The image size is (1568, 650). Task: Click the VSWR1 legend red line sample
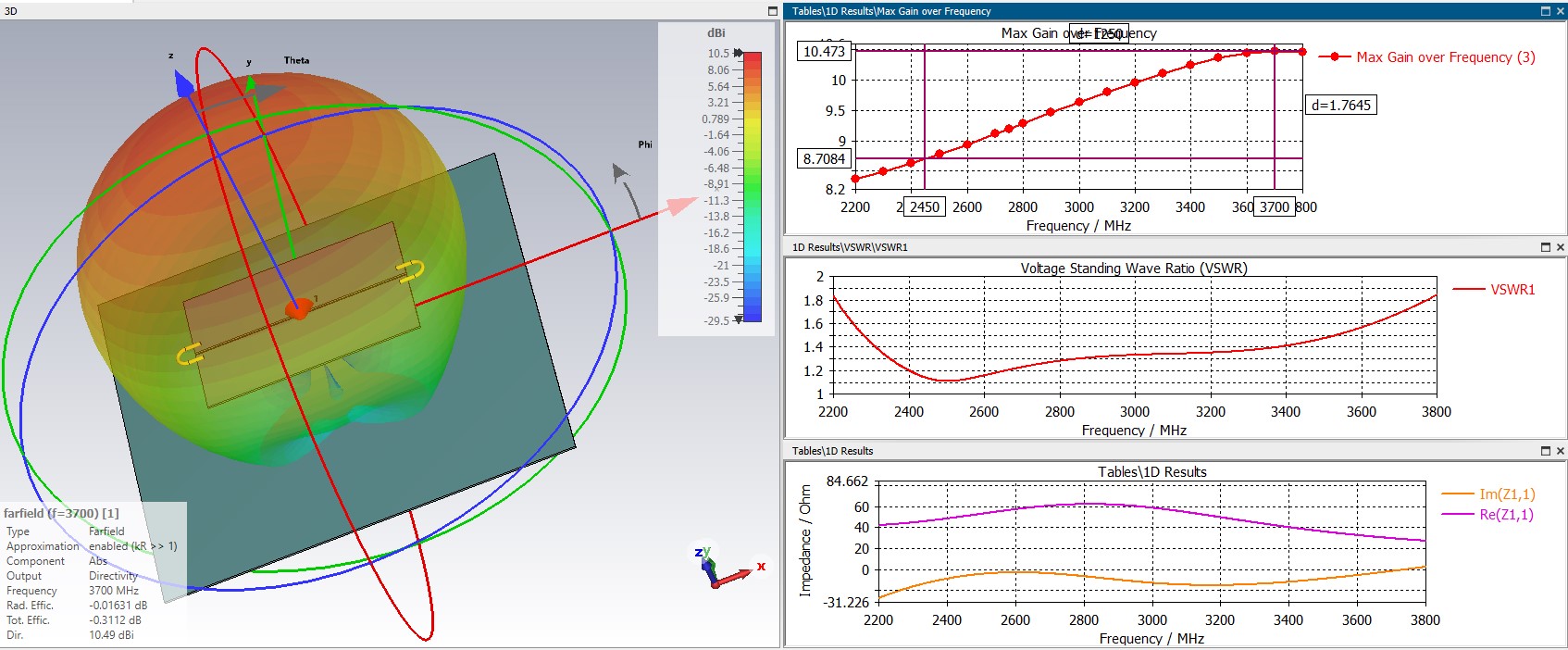pyautogui.click(x=1468, y=290)
